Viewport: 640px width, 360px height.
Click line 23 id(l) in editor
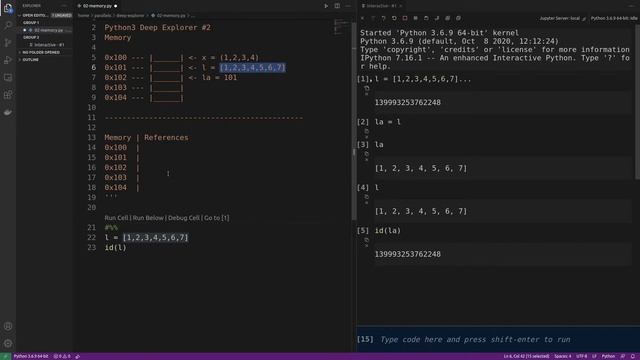116,248
